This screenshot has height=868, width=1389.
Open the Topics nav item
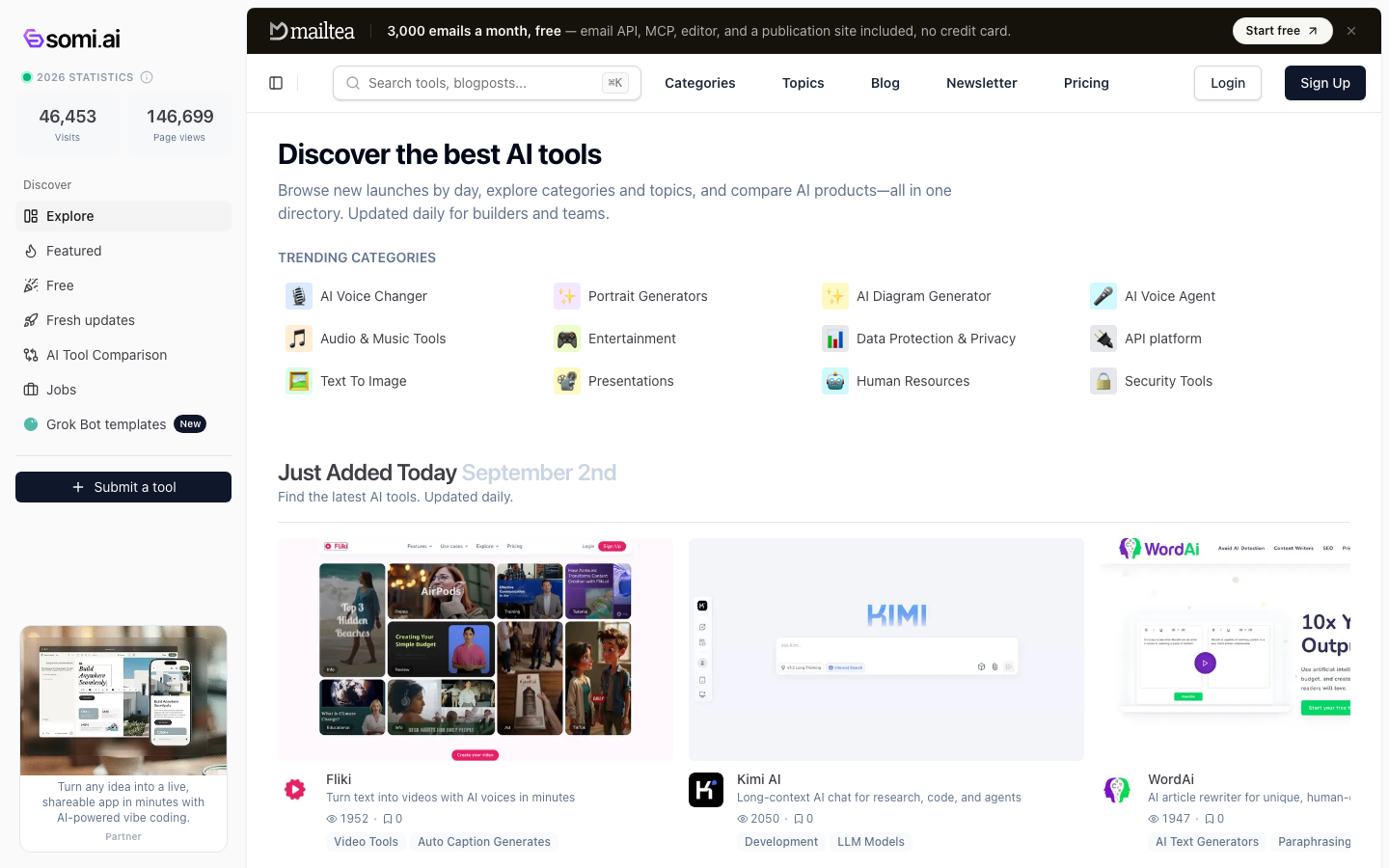click(803, 83)
